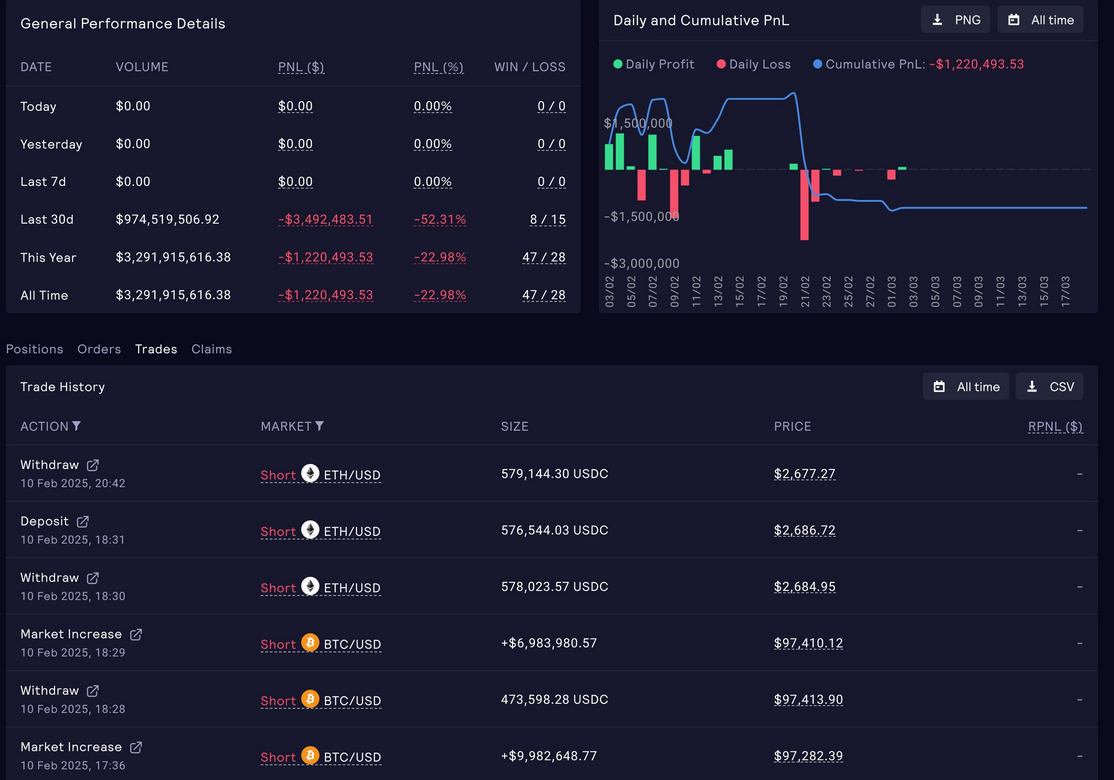
Task: Open external link for 18:28 Withdraw trade
Action: [x=93, y=691]
